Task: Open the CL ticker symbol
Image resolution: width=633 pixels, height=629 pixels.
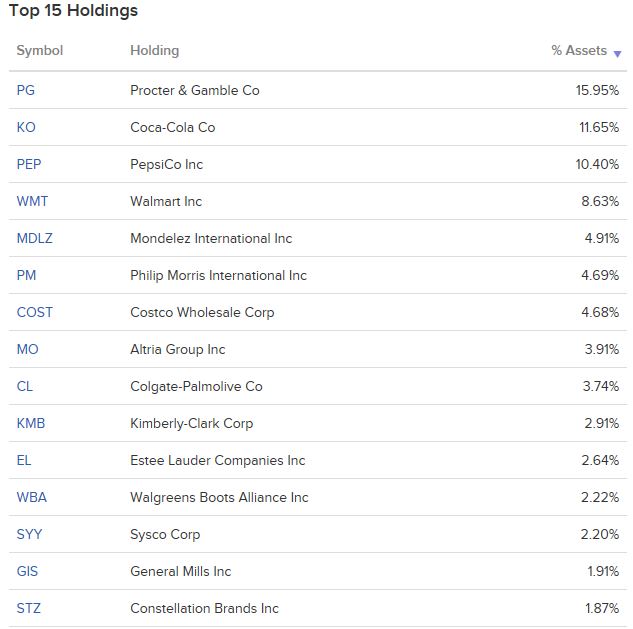Action: (x=25, y=386)
